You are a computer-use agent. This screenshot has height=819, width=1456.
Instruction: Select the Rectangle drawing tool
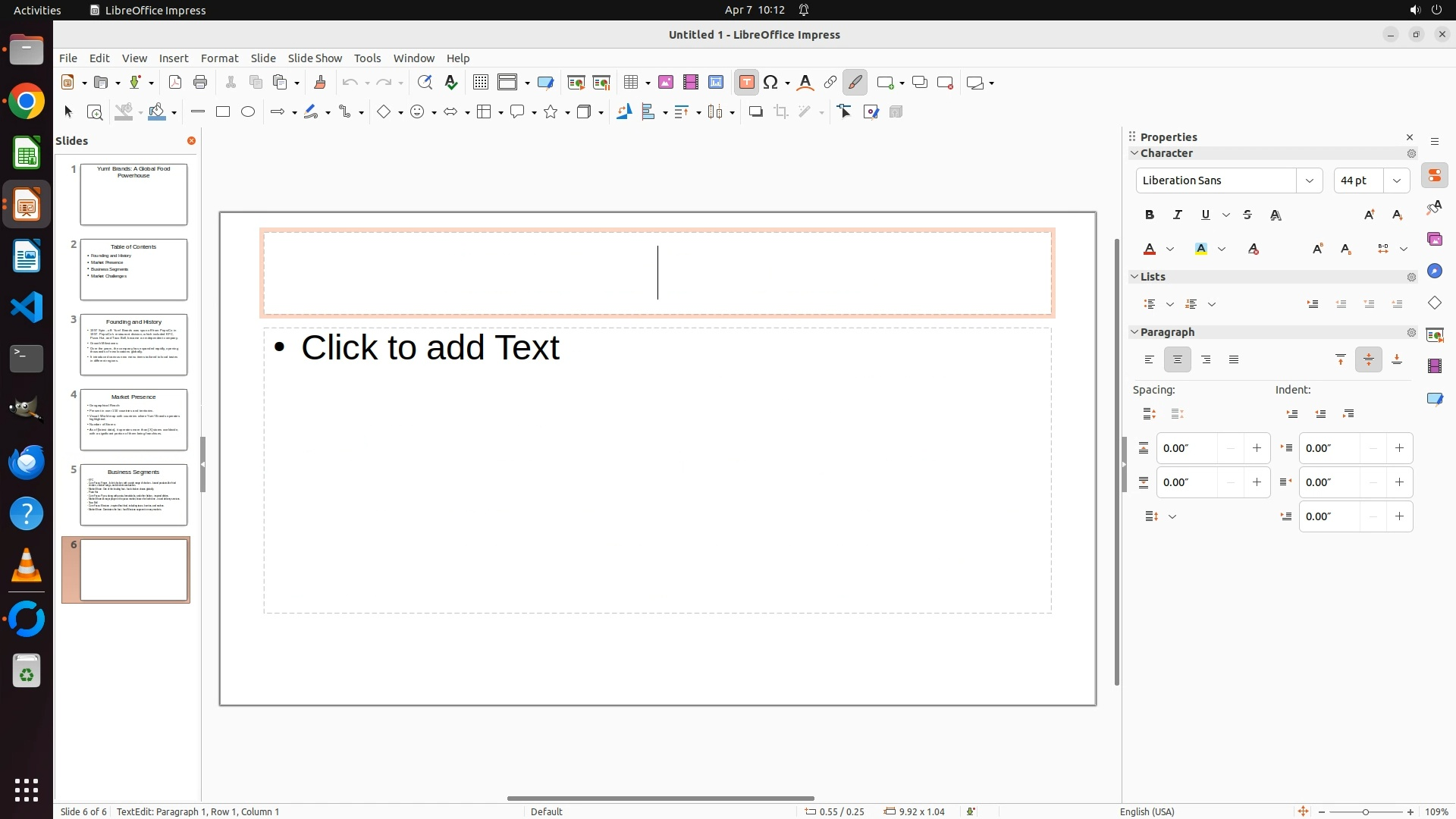point(223,112)
